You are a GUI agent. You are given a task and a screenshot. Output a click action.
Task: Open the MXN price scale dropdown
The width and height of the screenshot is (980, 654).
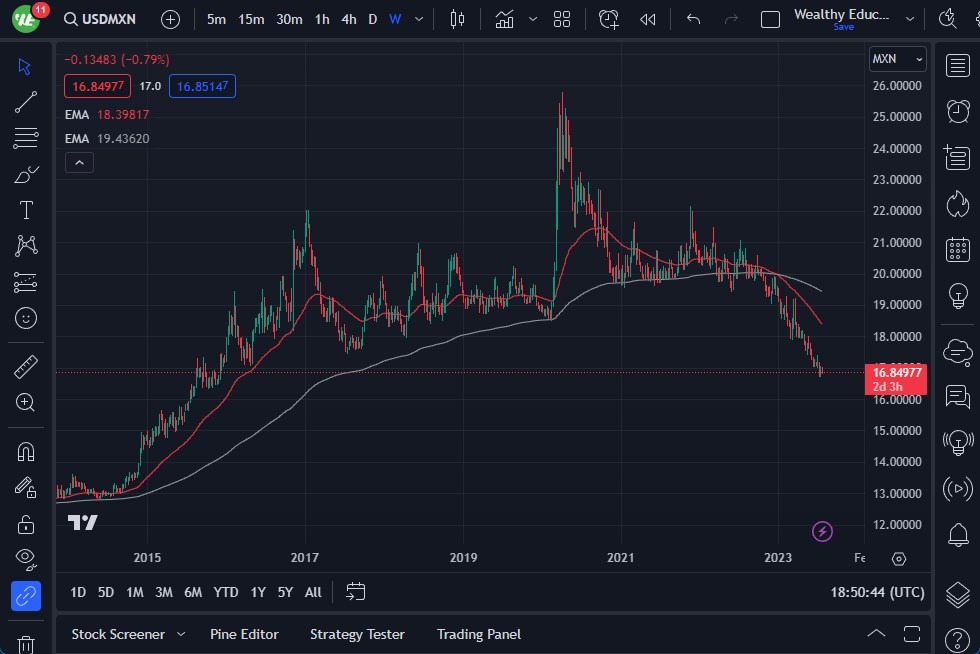coord(897,59)
